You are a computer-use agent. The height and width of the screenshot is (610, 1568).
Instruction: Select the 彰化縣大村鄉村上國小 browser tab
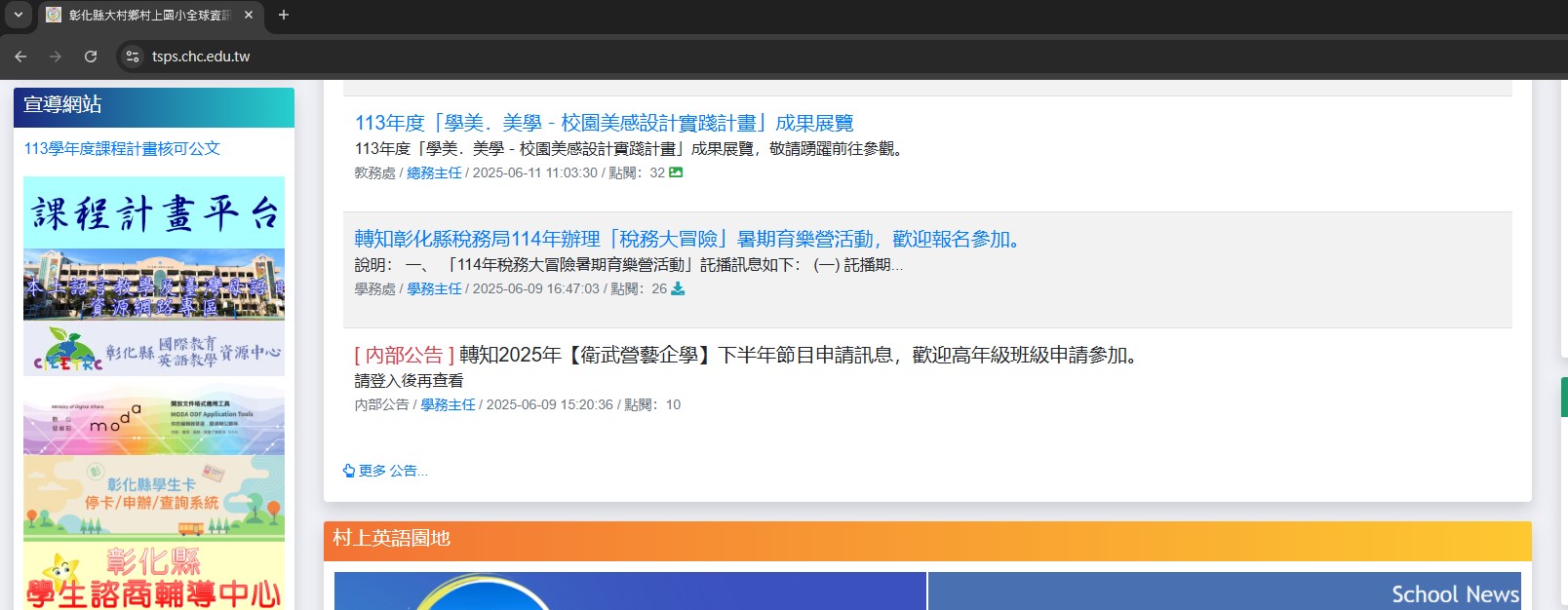tap(148, 15)
